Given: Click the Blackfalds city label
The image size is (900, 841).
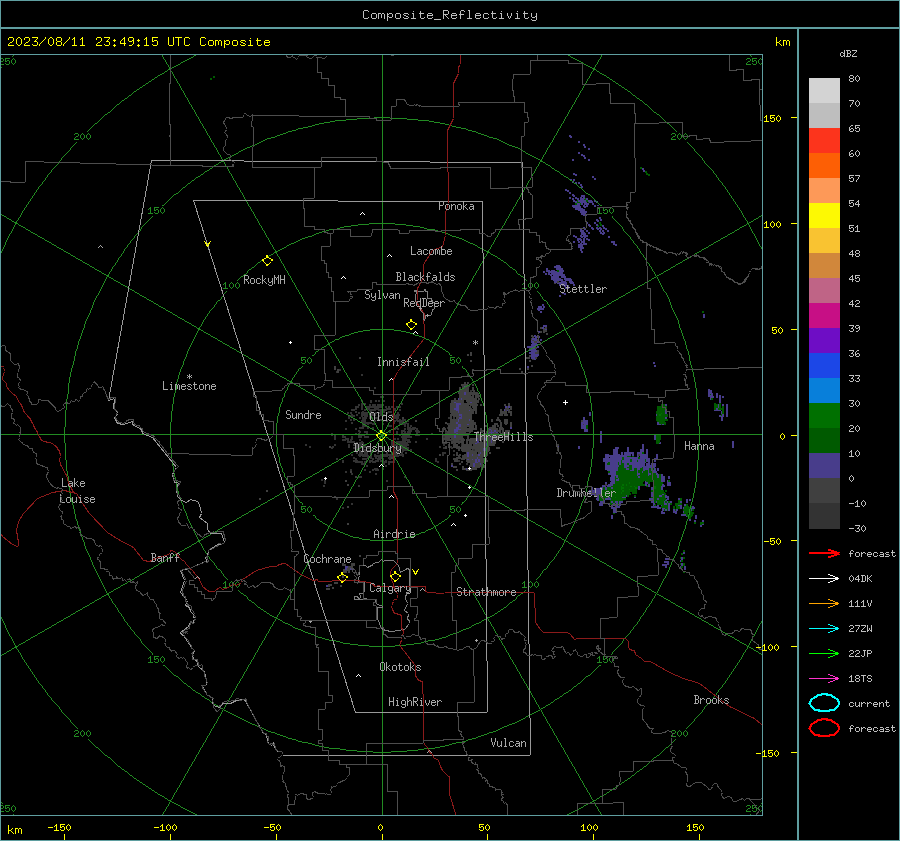Looking at the screenshot, I should [425, 277].
